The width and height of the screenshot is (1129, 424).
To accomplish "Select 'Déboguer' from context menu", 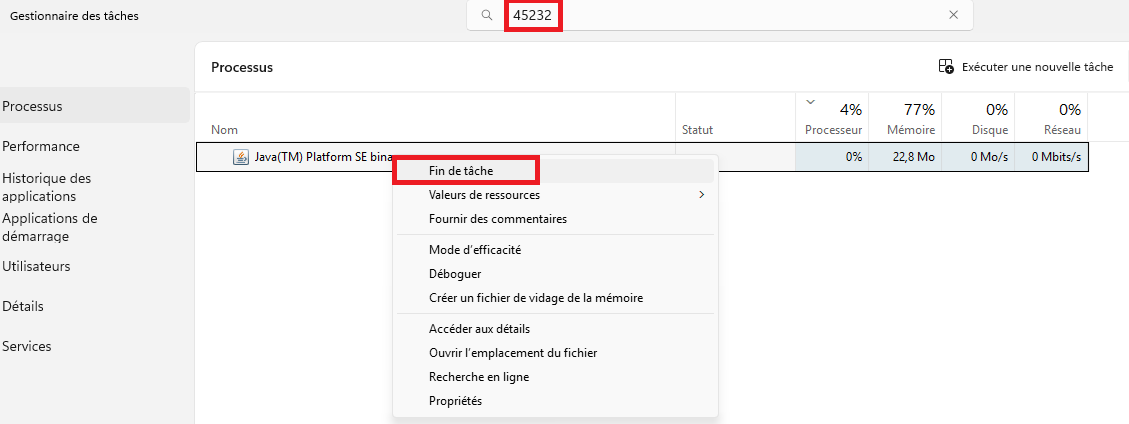I will pos(455,273).
